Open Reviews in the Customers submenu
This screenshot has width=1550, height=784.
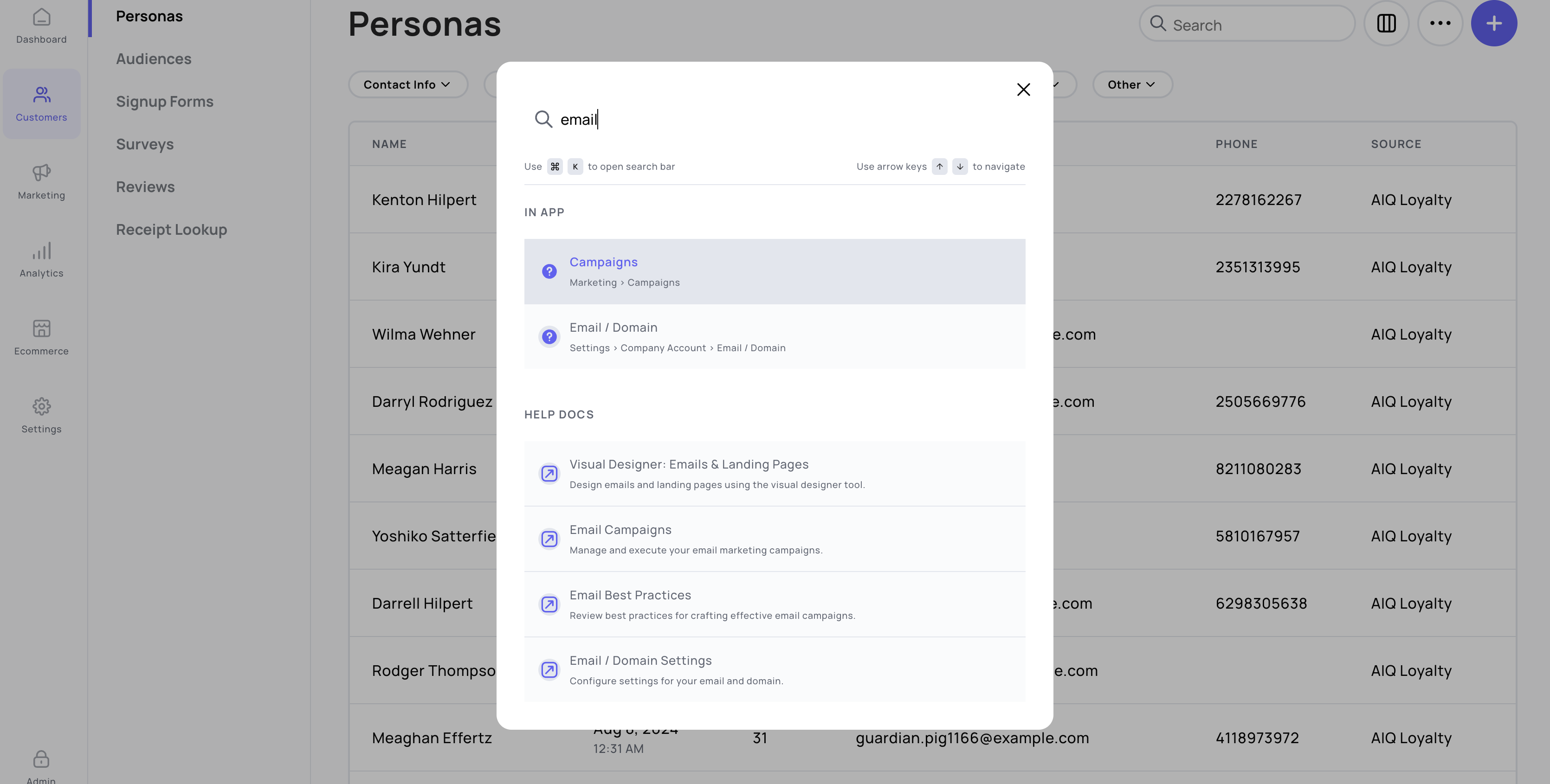(145, 187)
